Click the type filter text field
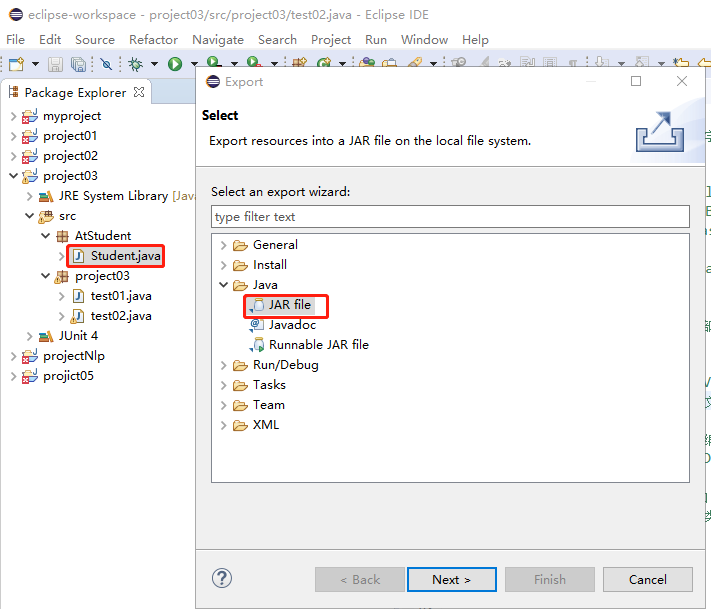This screenshot has width=711, height=609. tap(450, 217)
